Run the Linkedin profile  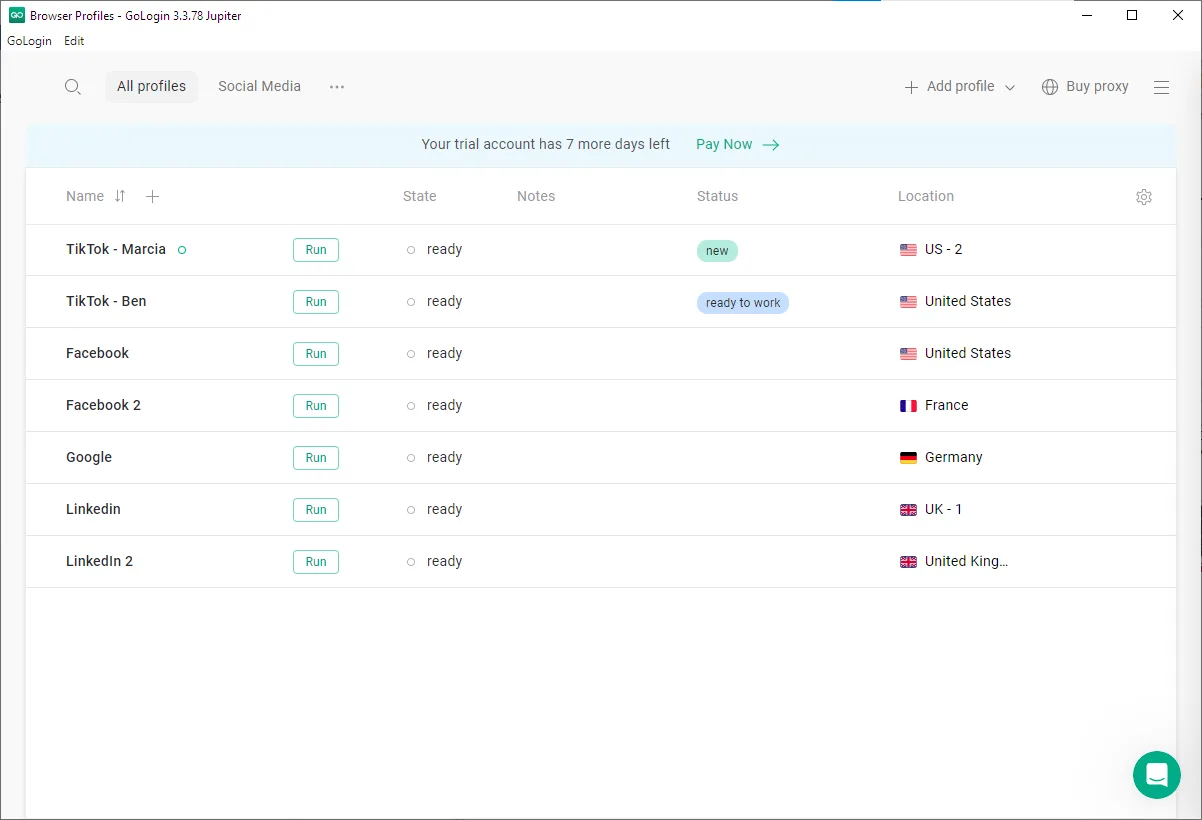pos(316,510)
